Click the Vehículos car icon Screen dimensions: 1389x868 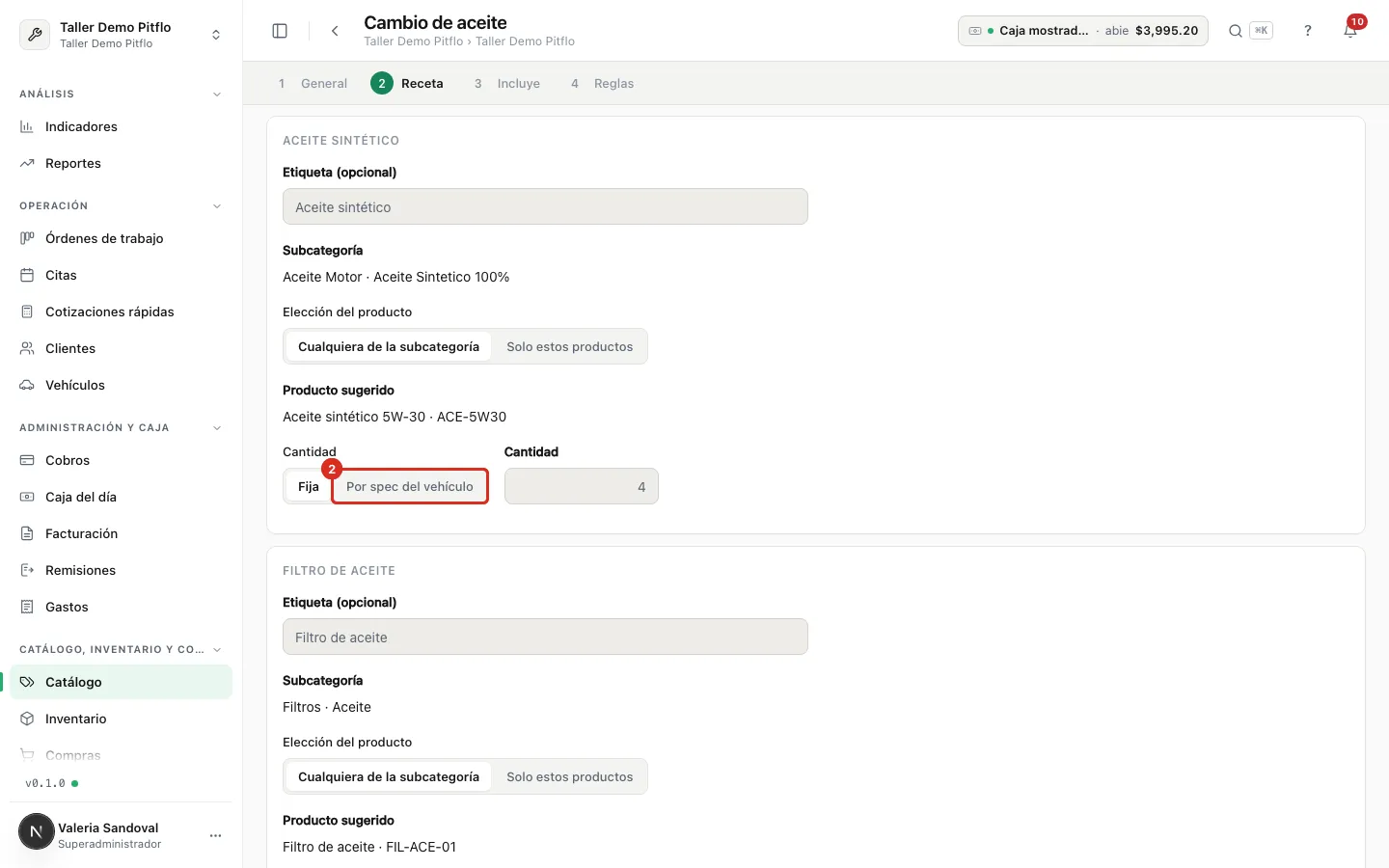pyautogui.click(x=27, y=385)
